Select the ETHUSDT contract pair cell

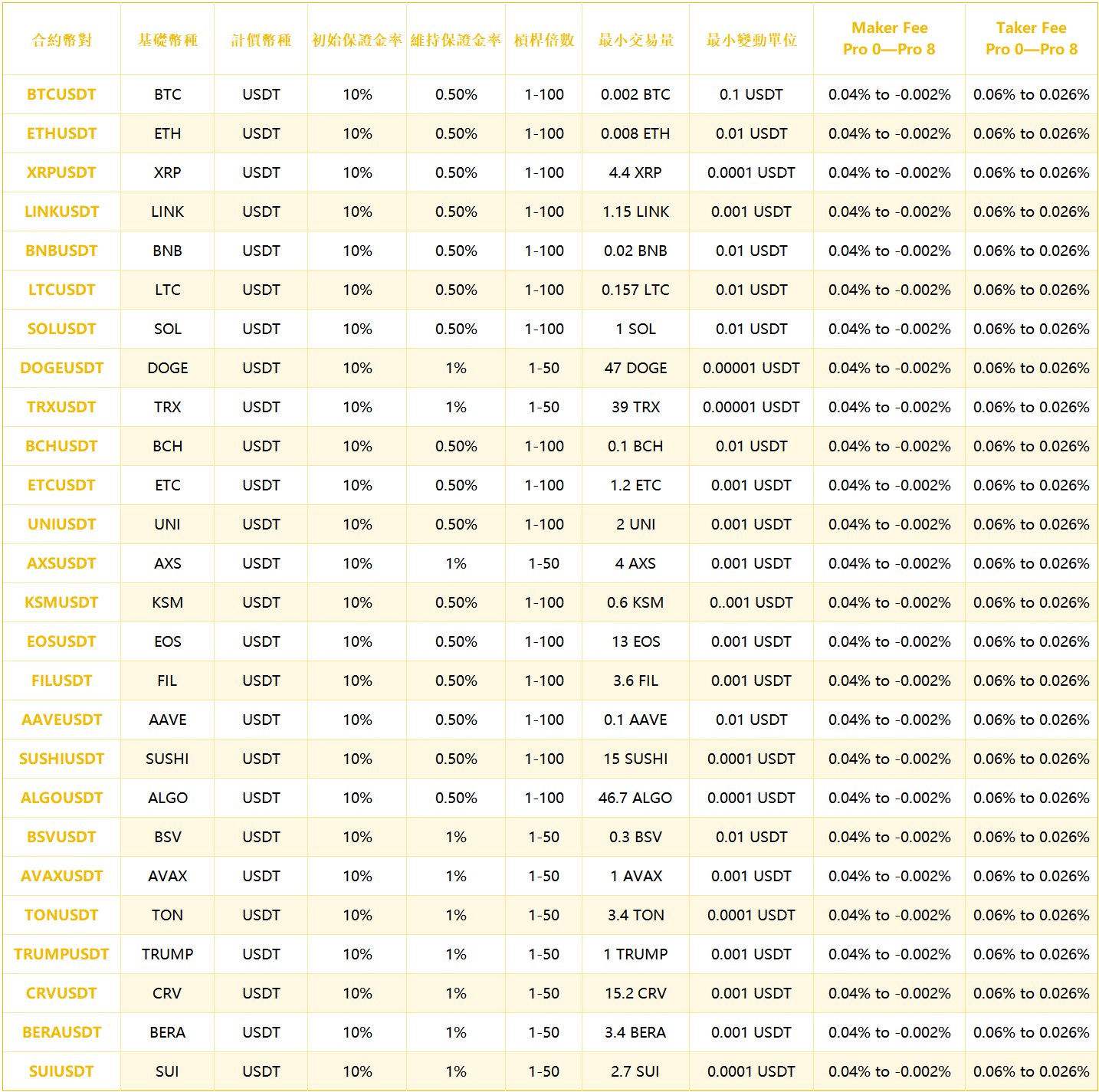click(61, 133)
